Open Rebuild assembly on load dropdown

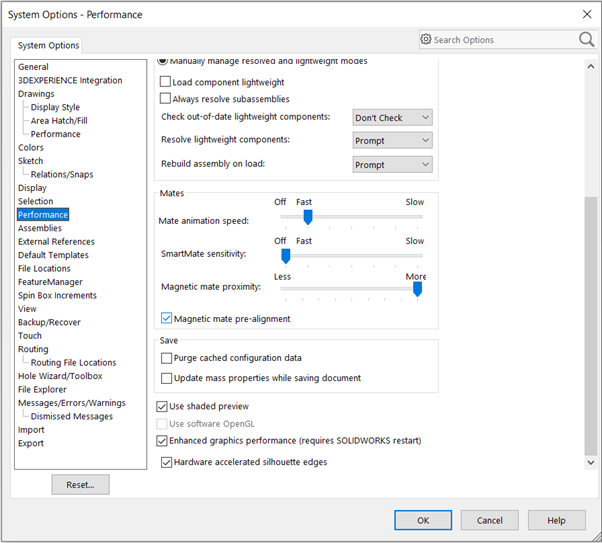click(x=392, y=165)
